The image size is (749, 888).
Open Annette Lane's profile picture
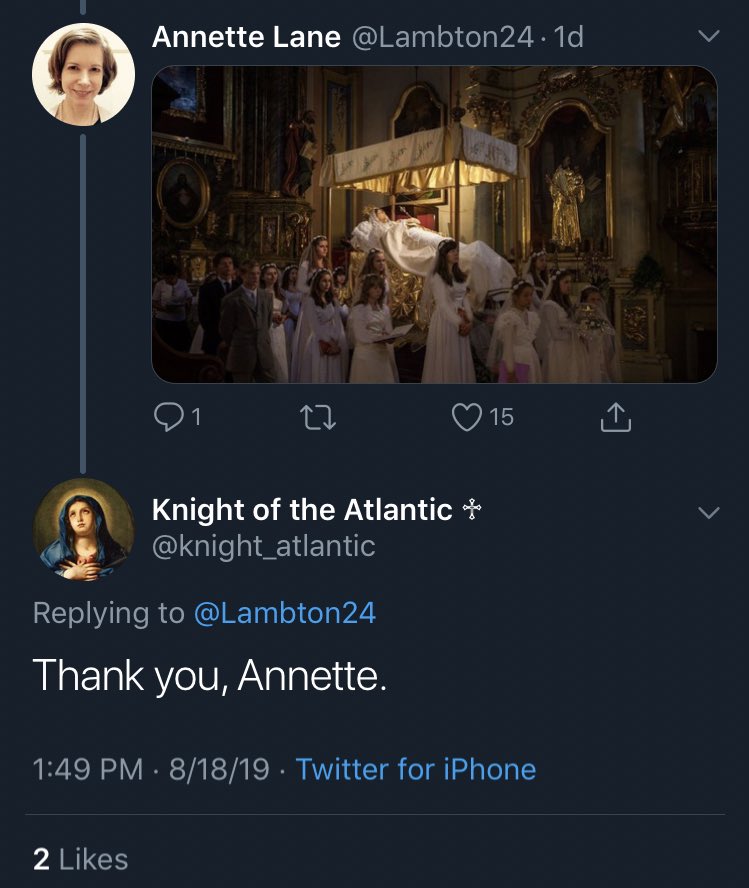83,73
